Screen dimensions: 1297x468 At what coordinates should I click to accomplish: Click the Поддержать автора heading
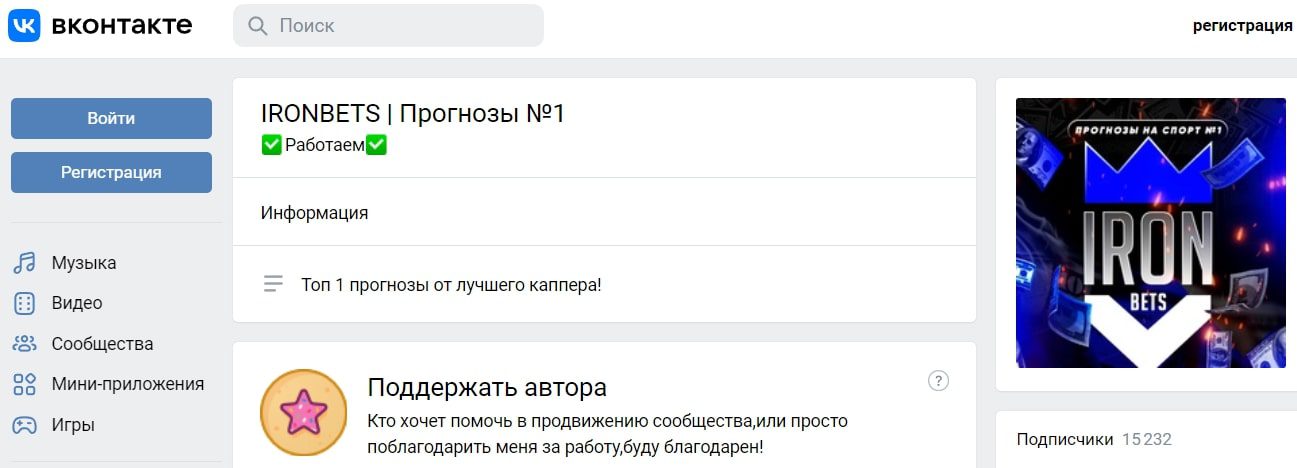point(486,387)
